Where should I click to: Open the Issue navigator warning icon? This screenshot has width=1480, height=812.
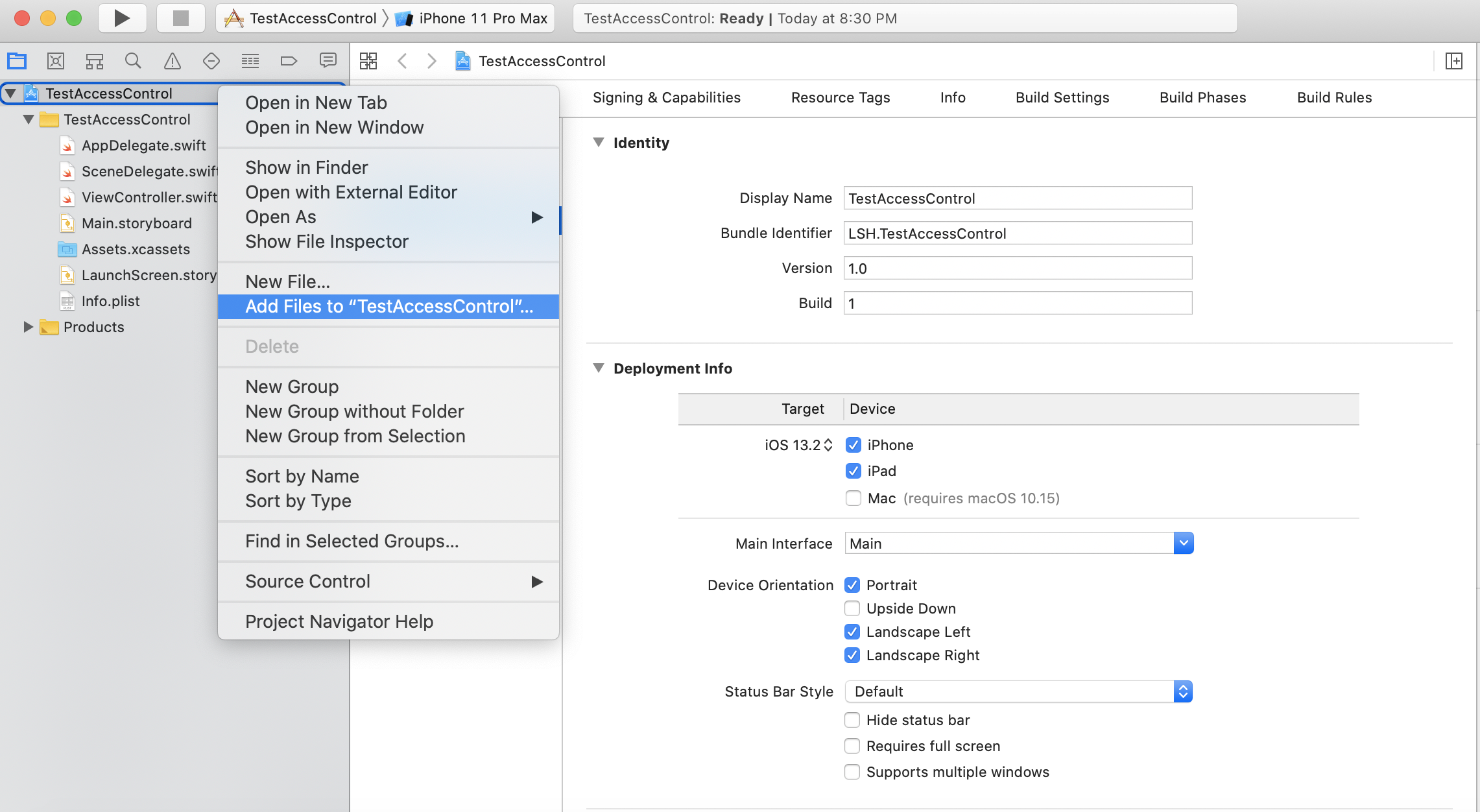point(173,61)
